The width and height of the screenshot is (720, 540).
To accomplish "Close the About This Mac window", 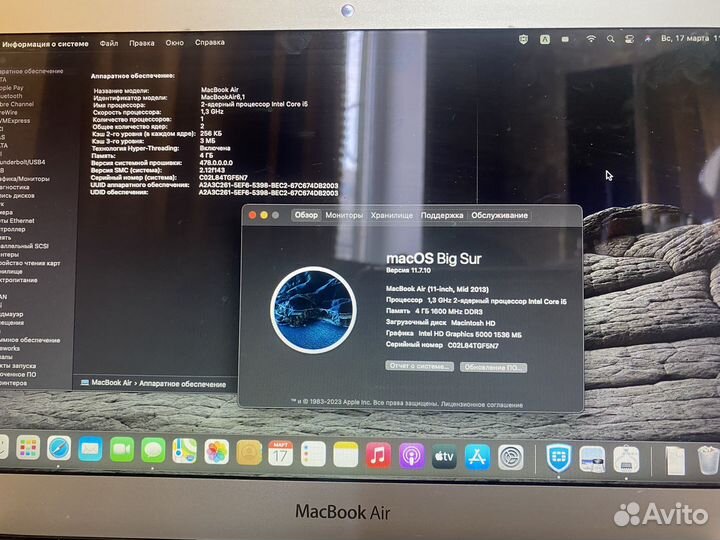I will click(252, 214).
